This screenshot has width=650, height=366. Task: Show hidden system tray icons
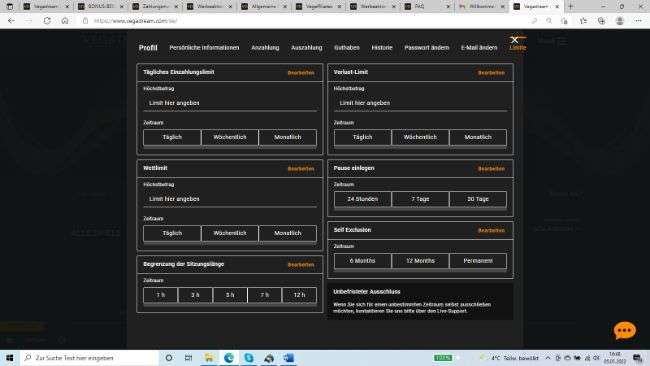tap(548, 358)
